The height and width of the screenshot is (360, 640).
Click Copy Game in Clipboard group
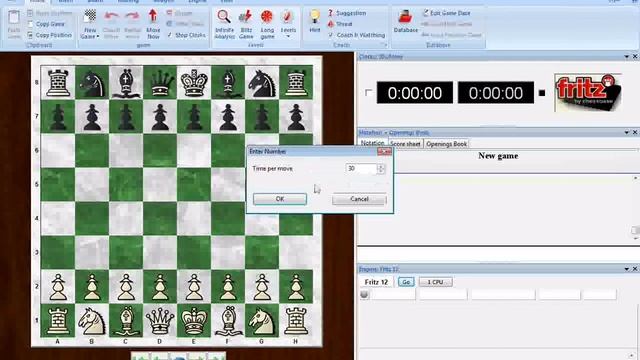tap(46, 24)
